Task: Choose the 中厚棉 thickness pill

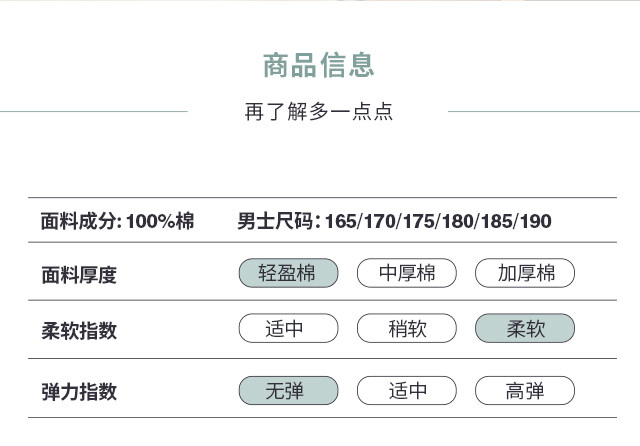Action: (407, 273)
